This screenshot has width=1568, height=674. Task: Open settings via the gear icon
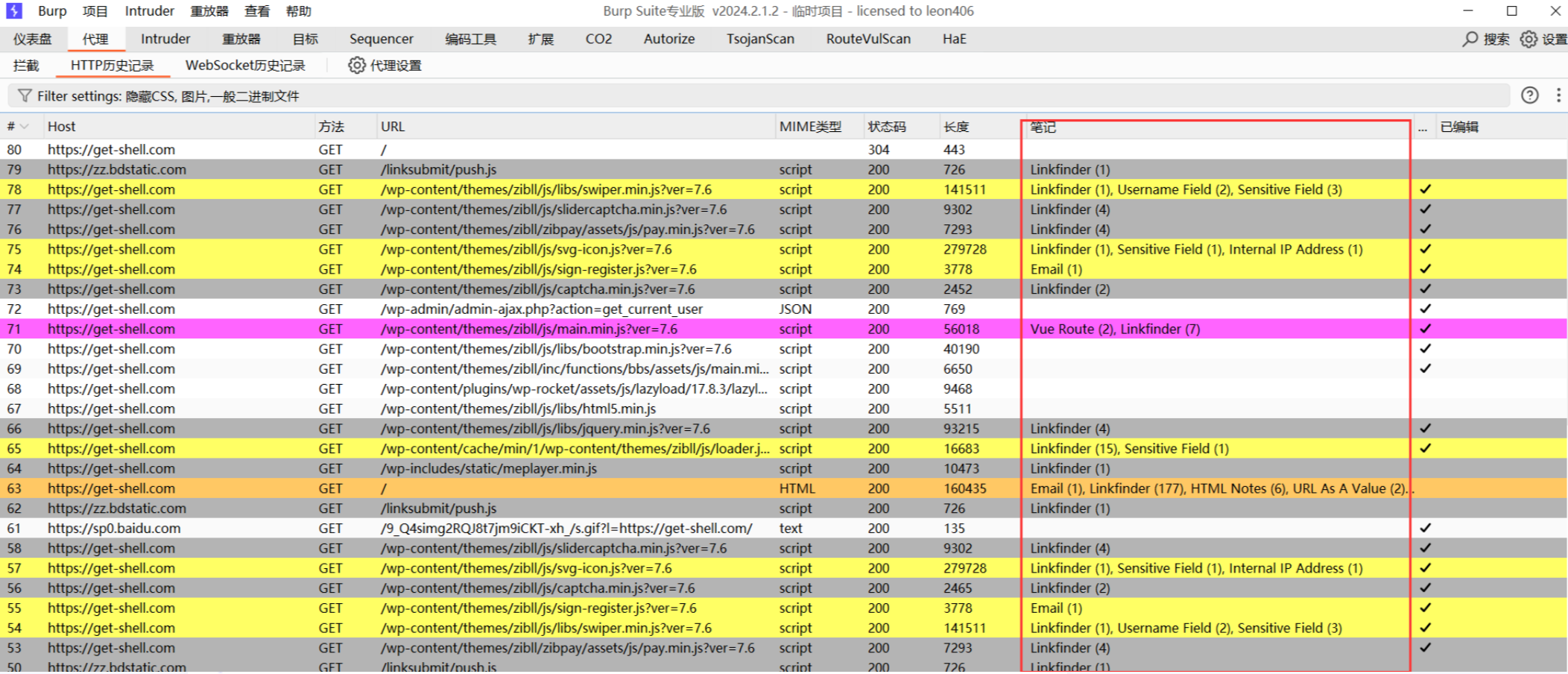(x=1529, y=39)
